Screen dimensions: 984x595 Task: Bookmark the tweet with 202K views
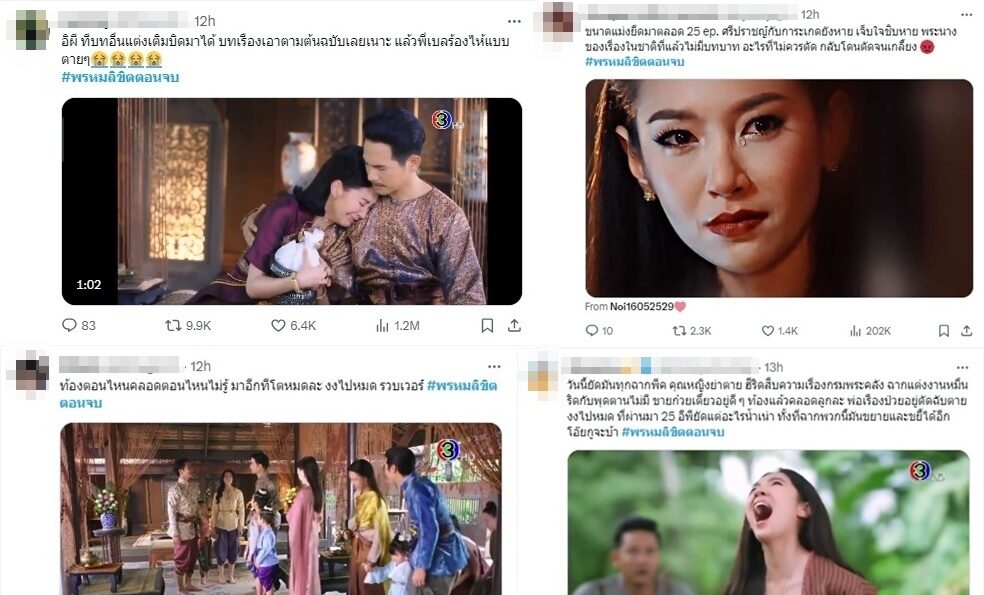point(944,331)
